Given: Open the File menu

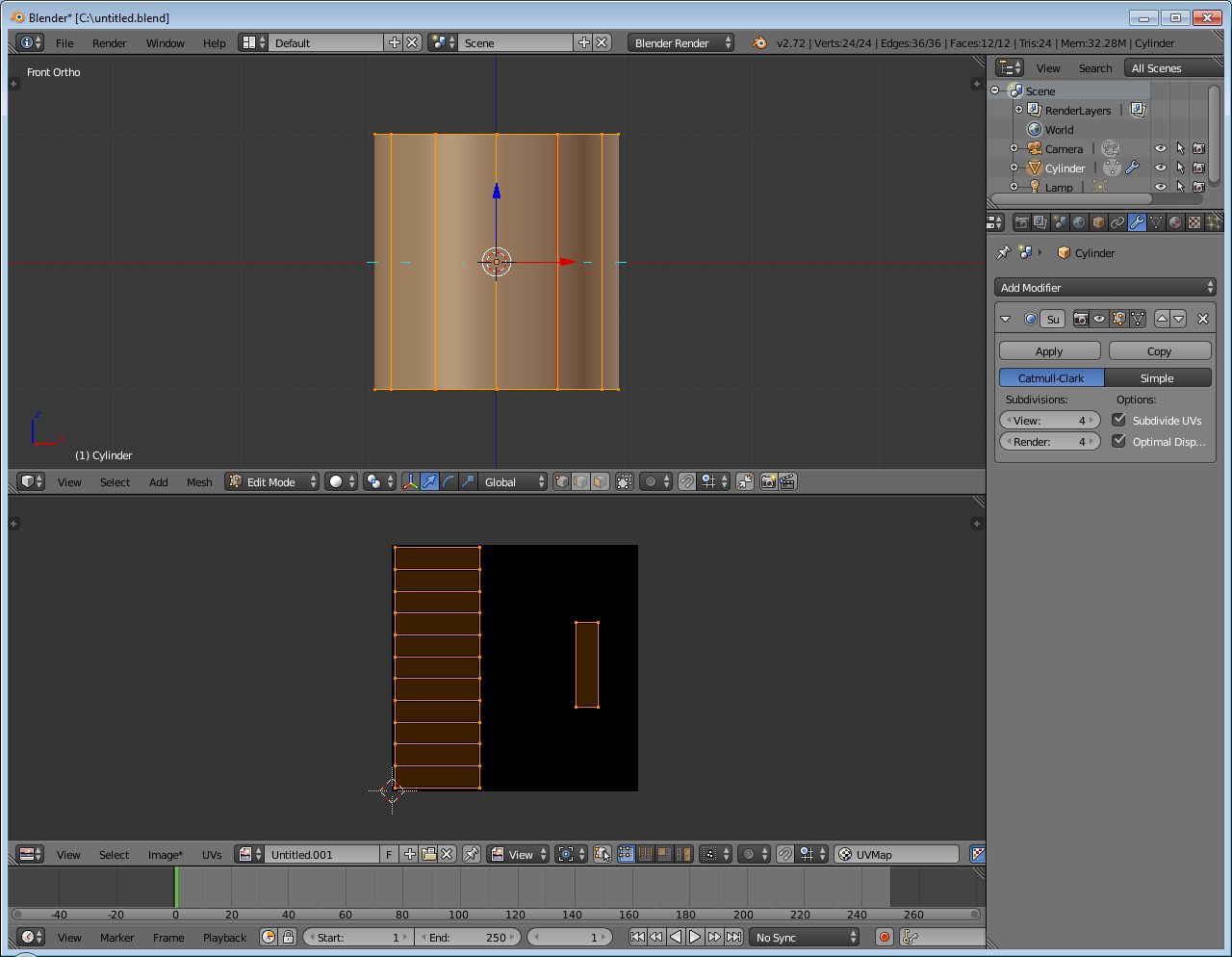Looking at the screenshot, I should 64,42.
